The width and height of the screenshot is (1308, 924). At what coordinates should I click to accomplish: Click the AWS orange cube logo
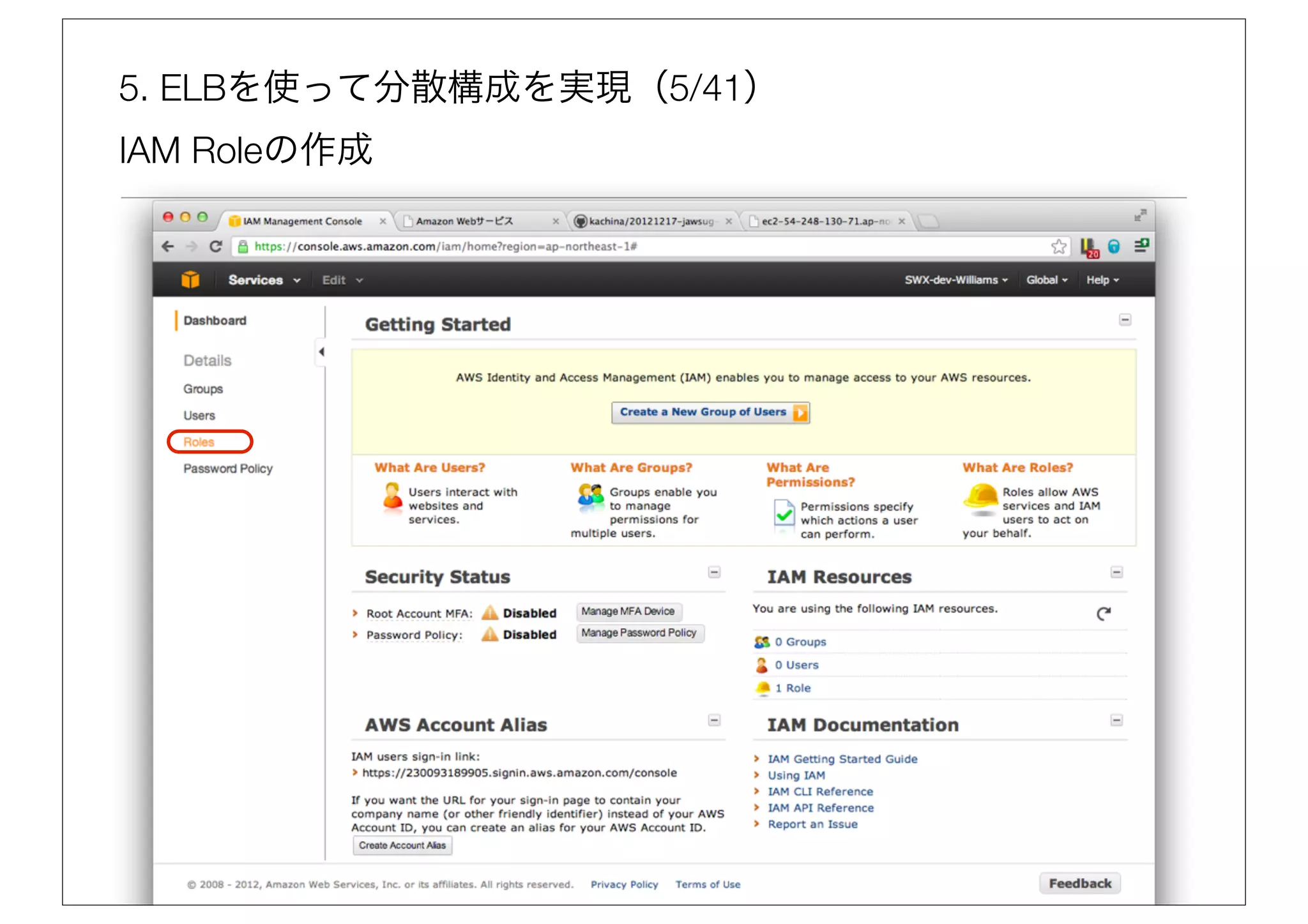coord(190,280)
